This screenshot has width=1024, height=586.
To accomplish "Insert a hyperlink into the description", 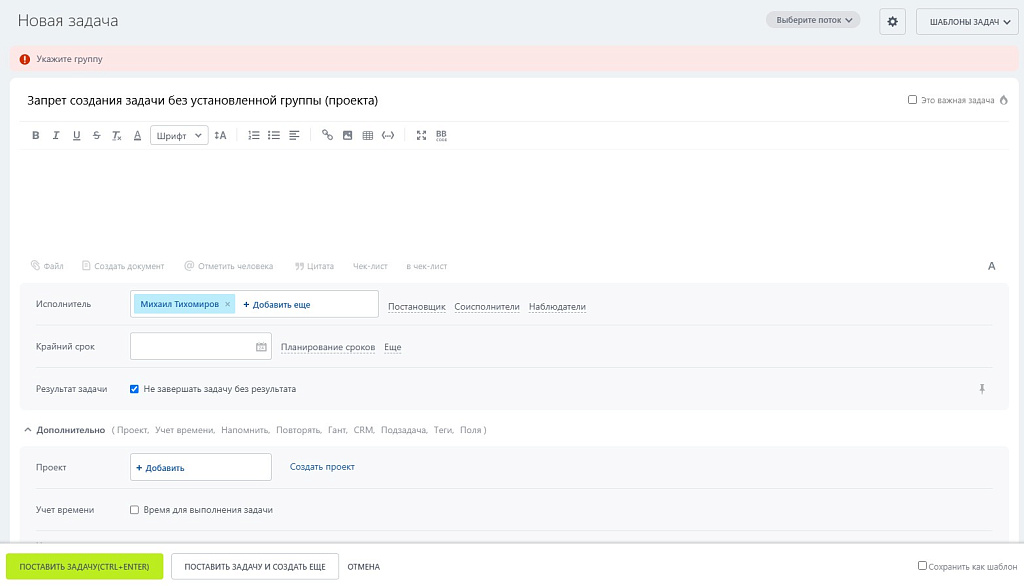I will [327, 135].
